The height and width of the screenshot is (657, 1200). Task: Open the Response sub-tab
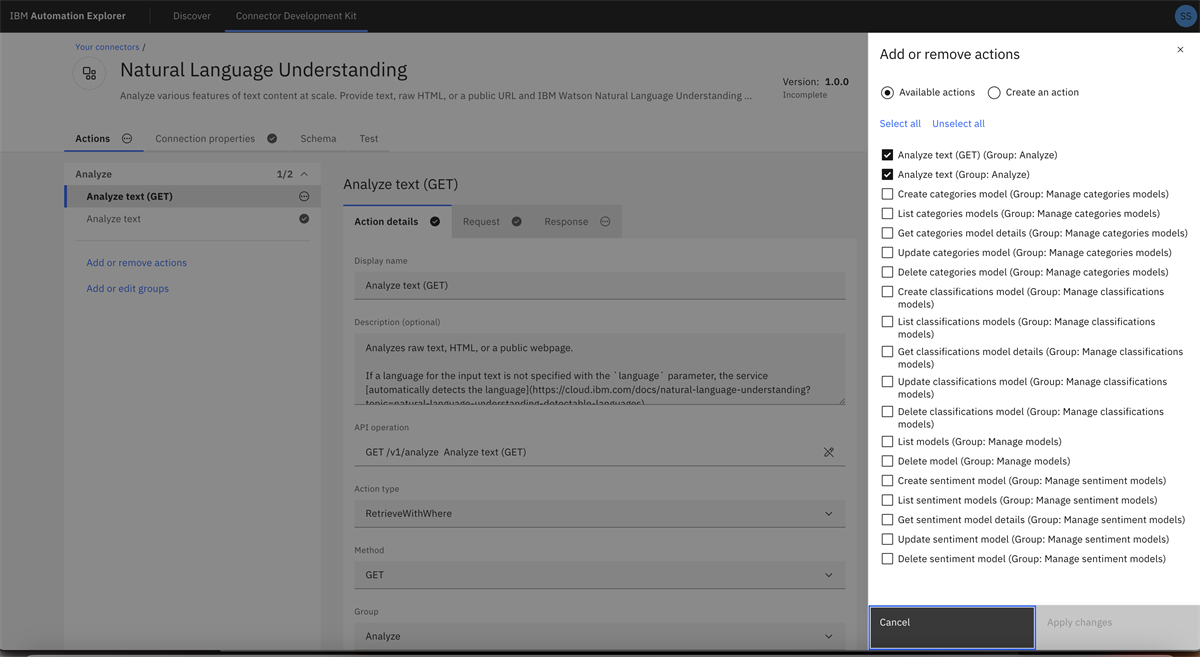click(x=577, y=222)
